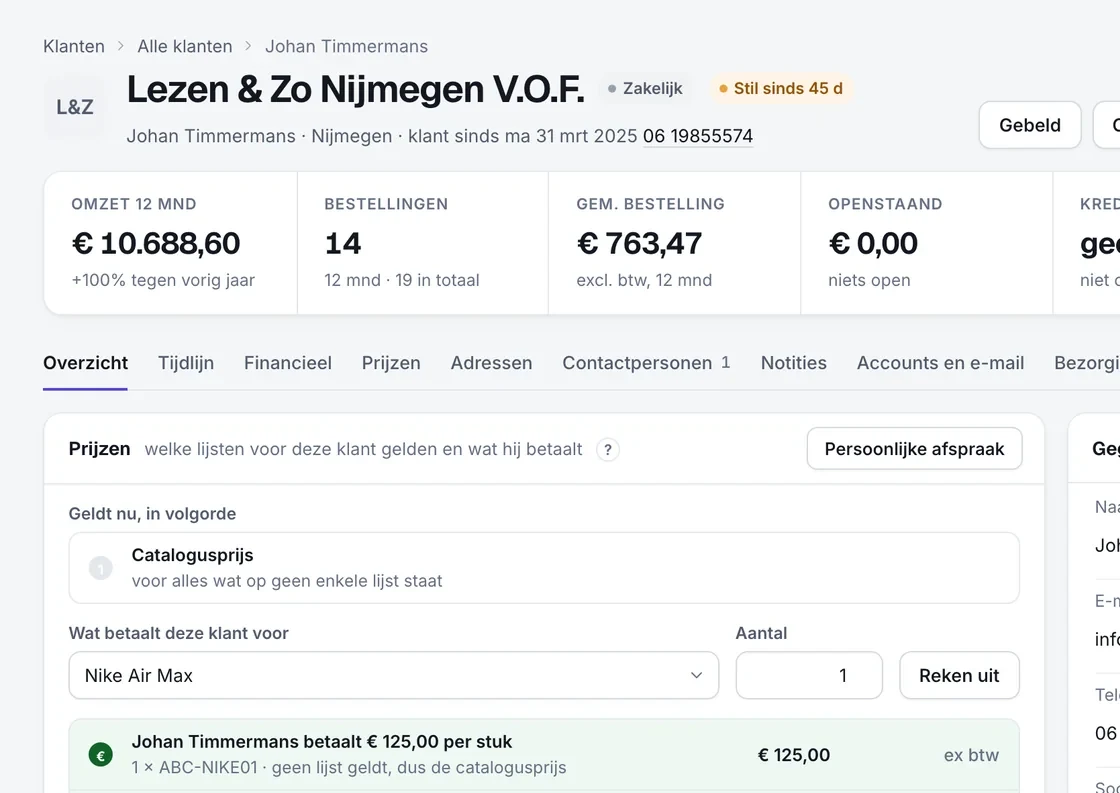Click the Gem. bestelling value € 763,47

tap(639, 244)
